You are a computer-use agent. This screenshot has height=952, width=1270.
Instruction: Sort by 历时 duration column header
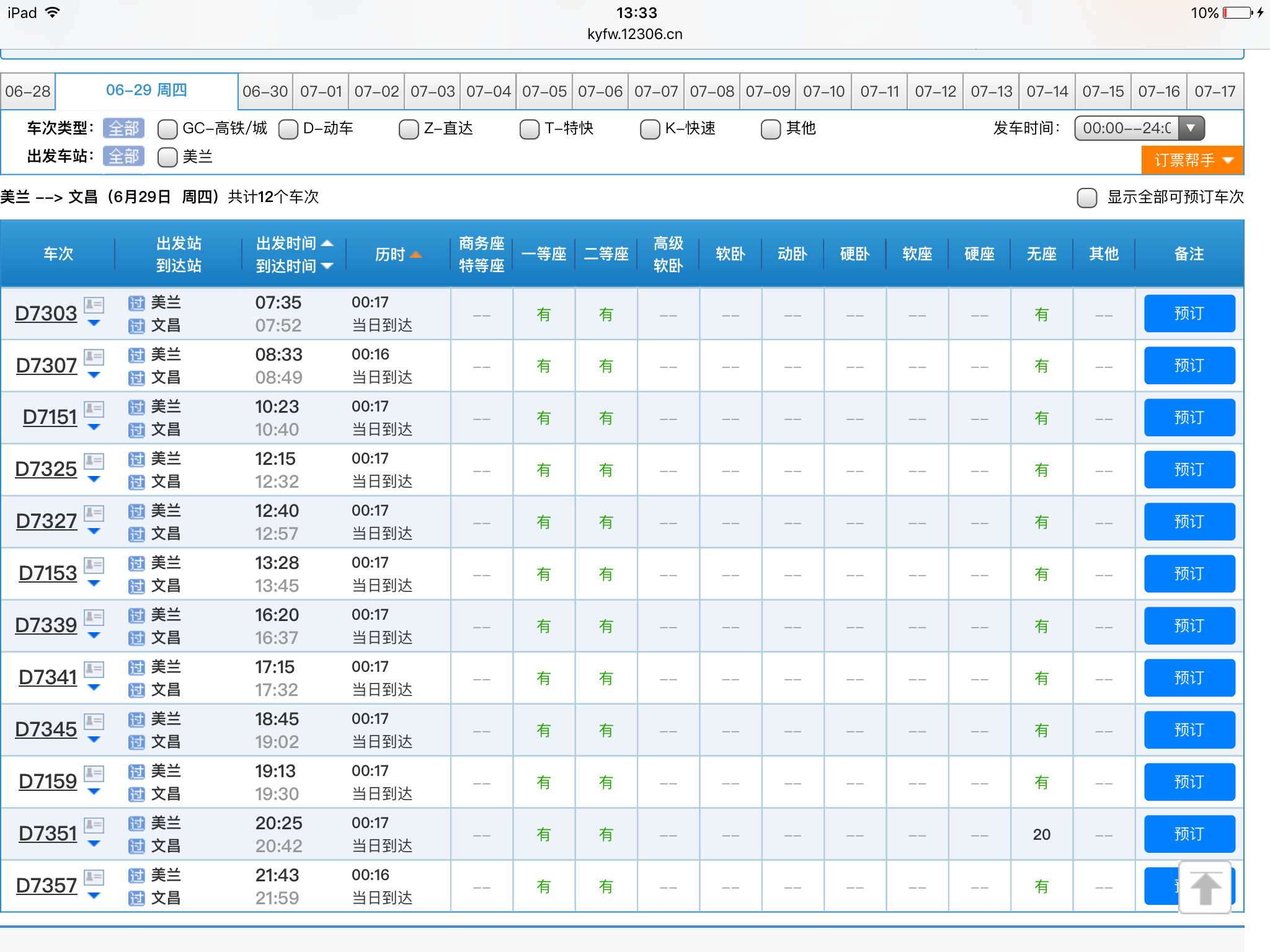pos(398,255)
